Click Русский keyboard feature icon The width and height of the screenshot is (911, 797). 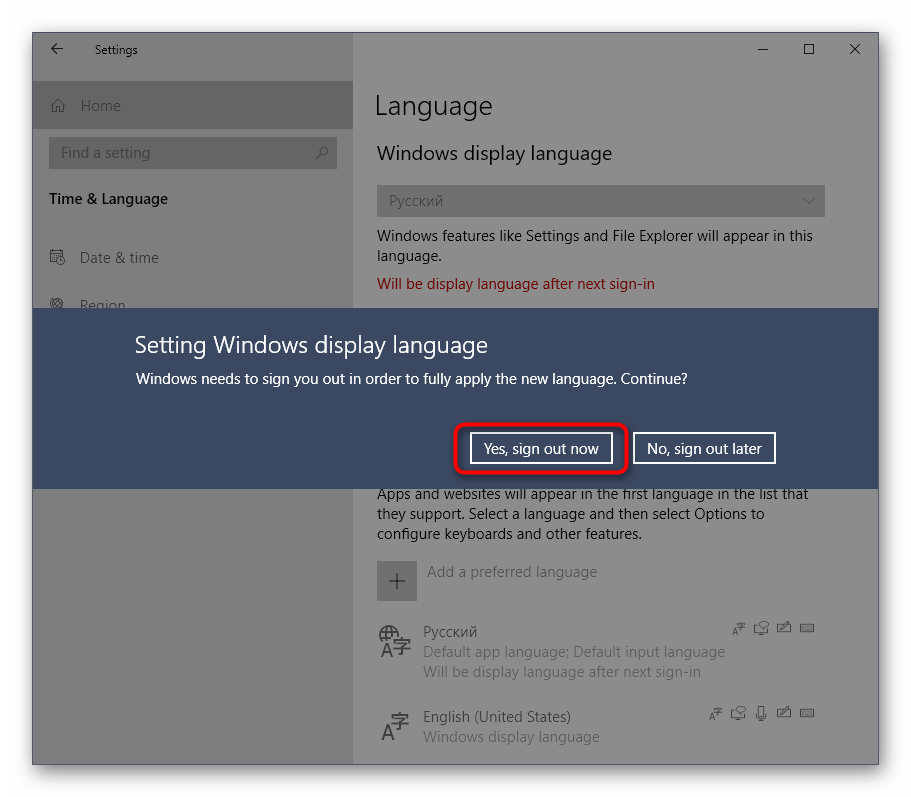point(807,628)
